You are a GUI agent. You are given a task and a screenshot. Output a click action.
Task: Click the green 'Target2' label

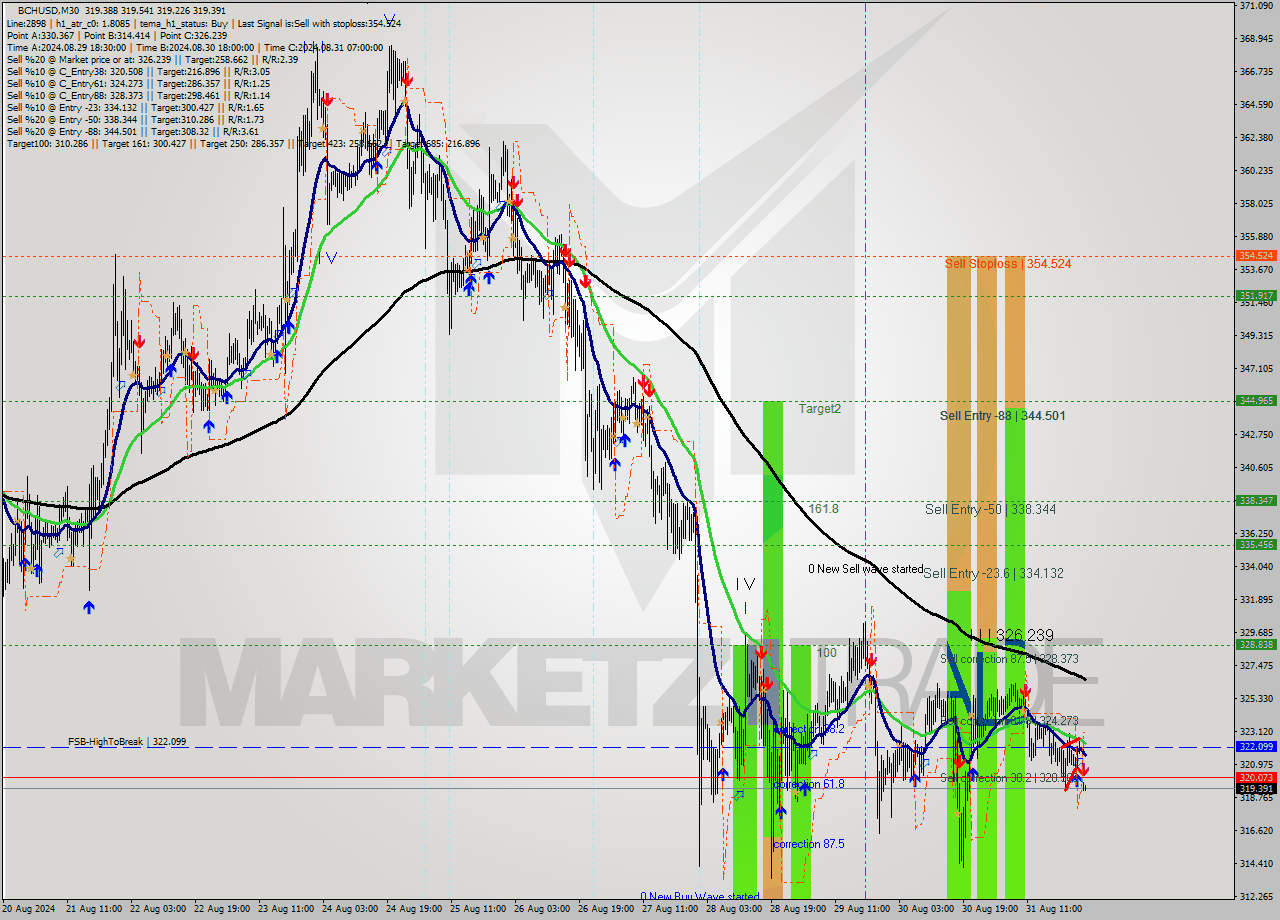(x=820, y=409)
